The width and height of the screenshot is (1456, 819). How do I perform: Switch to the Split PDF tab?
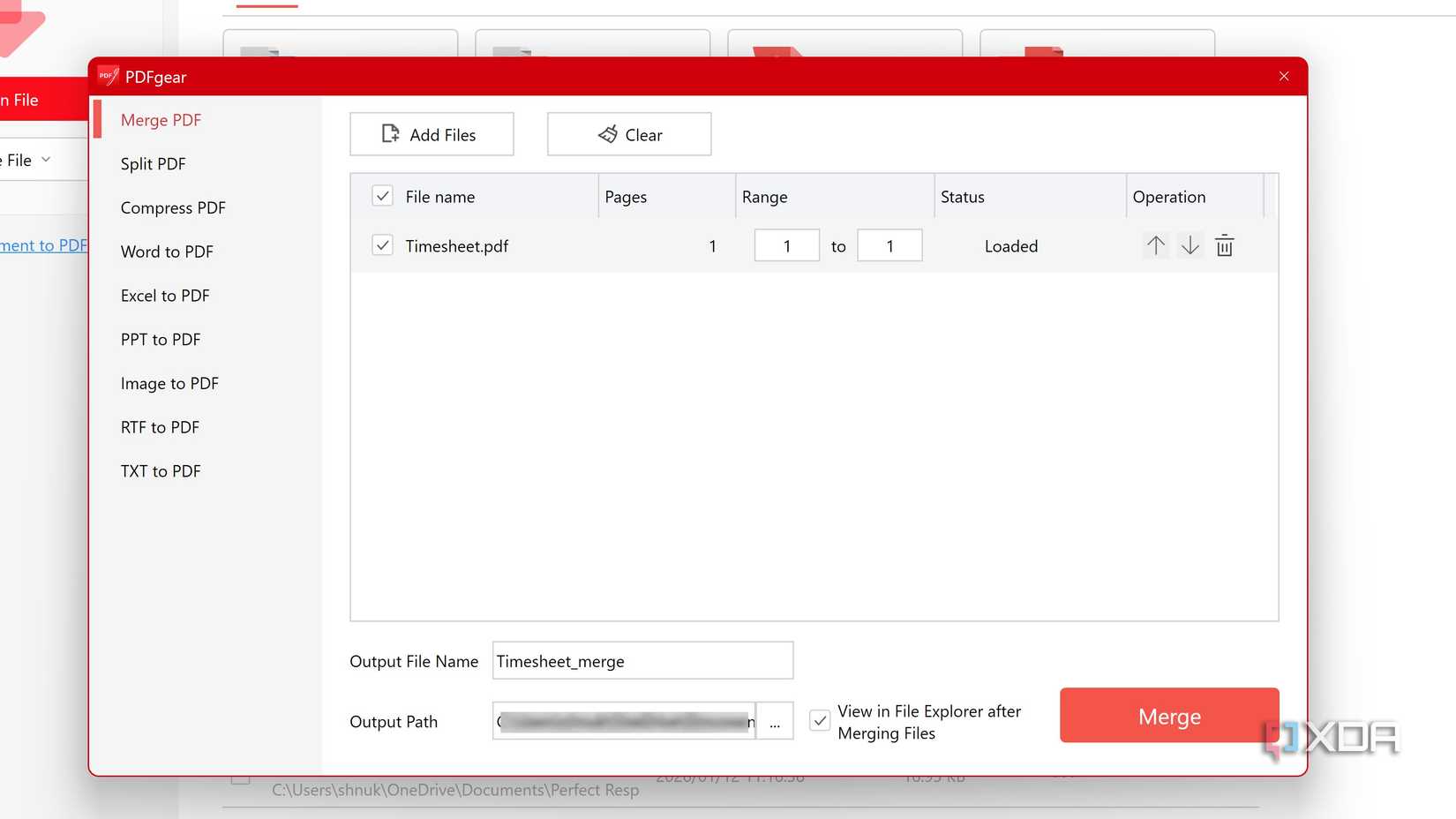(x=153, y=163)
